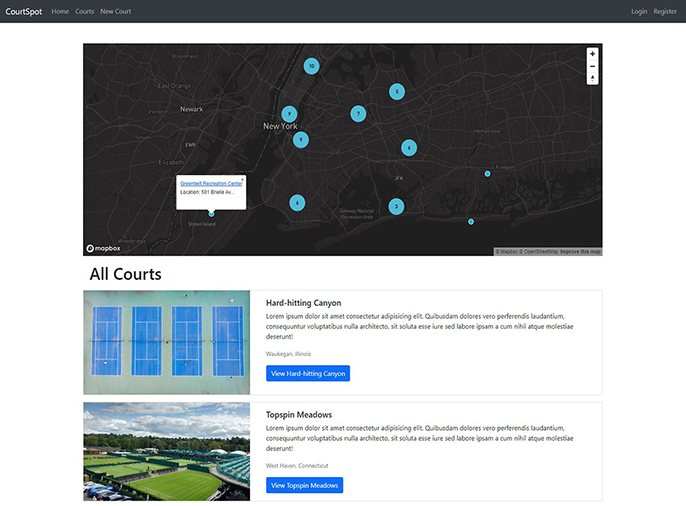Click the 9 cluster just above New York label
This screenshot has width=686, height=506.
point(289,114)
